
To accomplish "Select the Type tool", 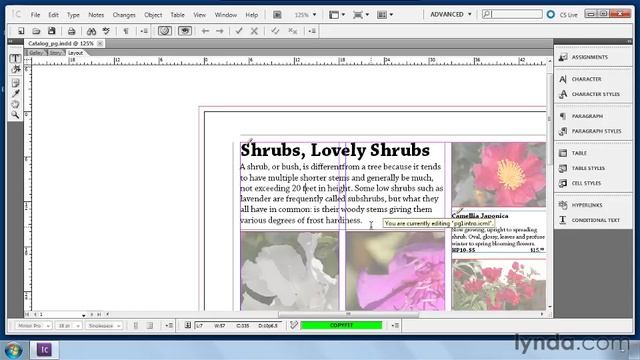I will coord(15,59).
